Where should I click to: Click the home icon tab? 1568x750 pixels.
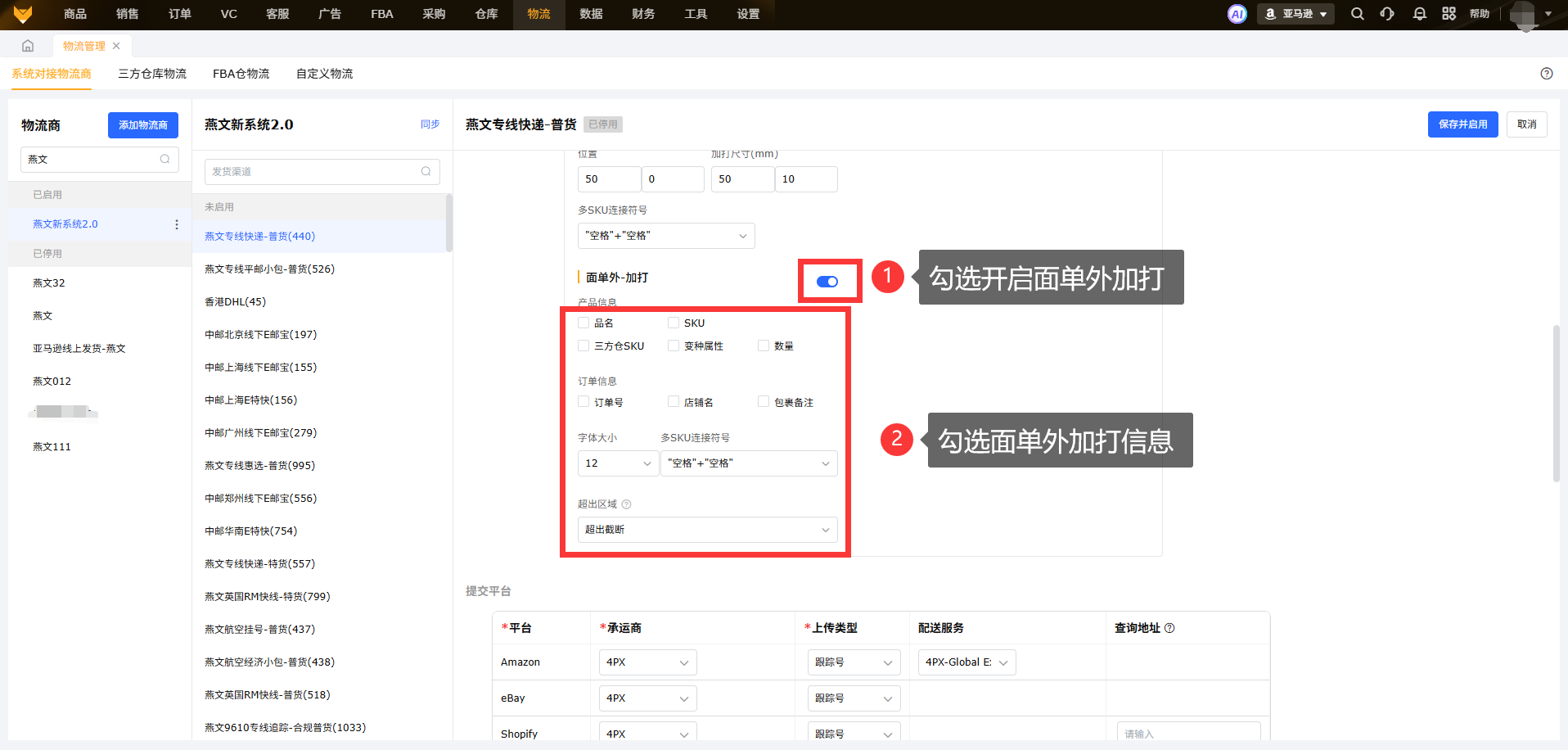pos(28,46)
